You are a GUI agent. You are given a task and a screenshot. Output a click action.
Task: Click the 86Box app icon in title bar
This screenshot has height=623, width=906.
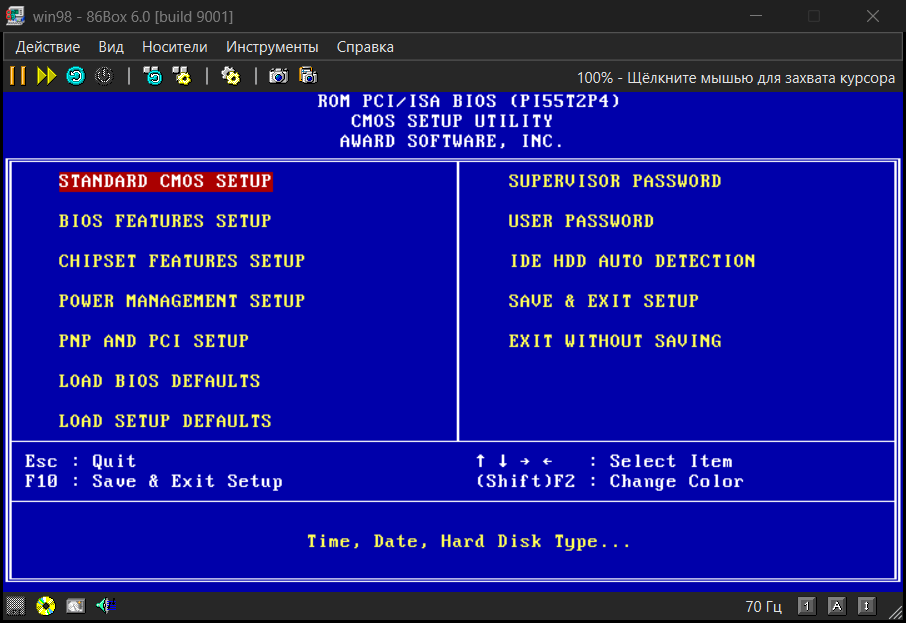pos(15,16)
